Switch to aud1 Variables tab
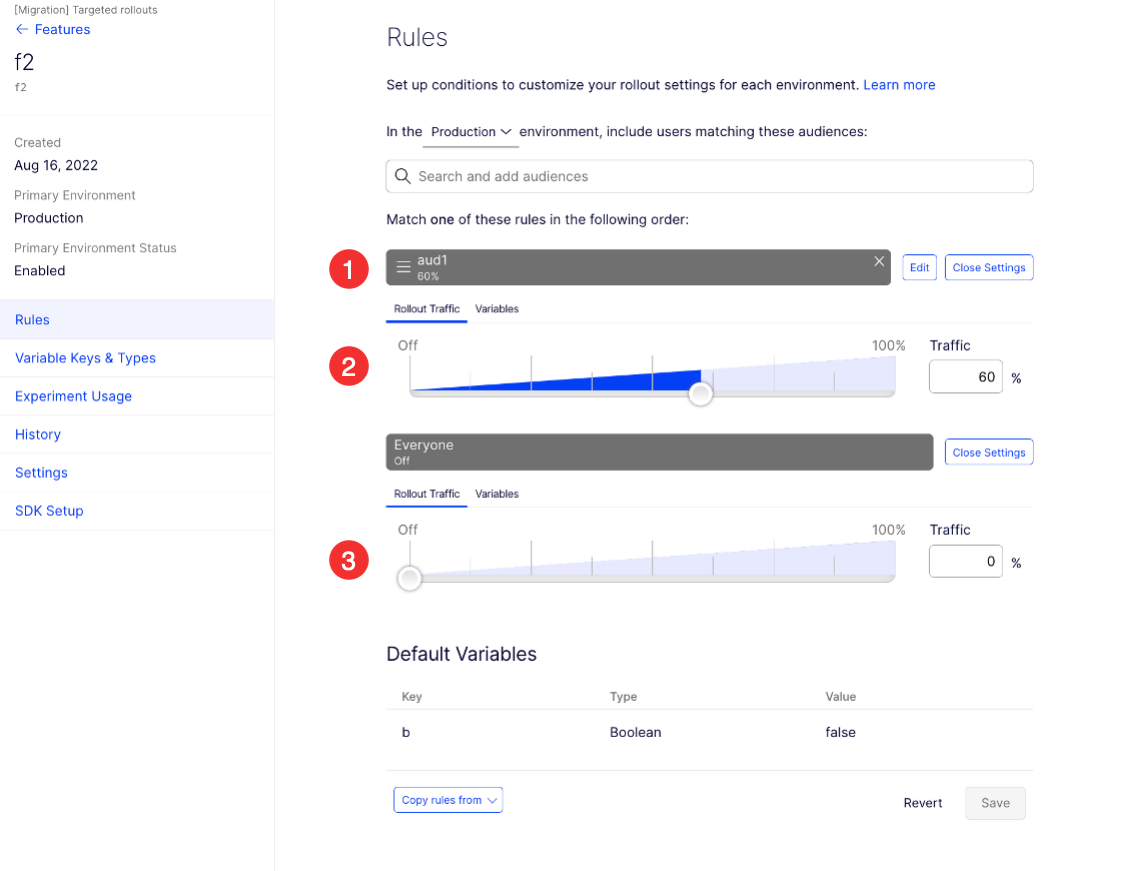 click(x=496, y=309)
